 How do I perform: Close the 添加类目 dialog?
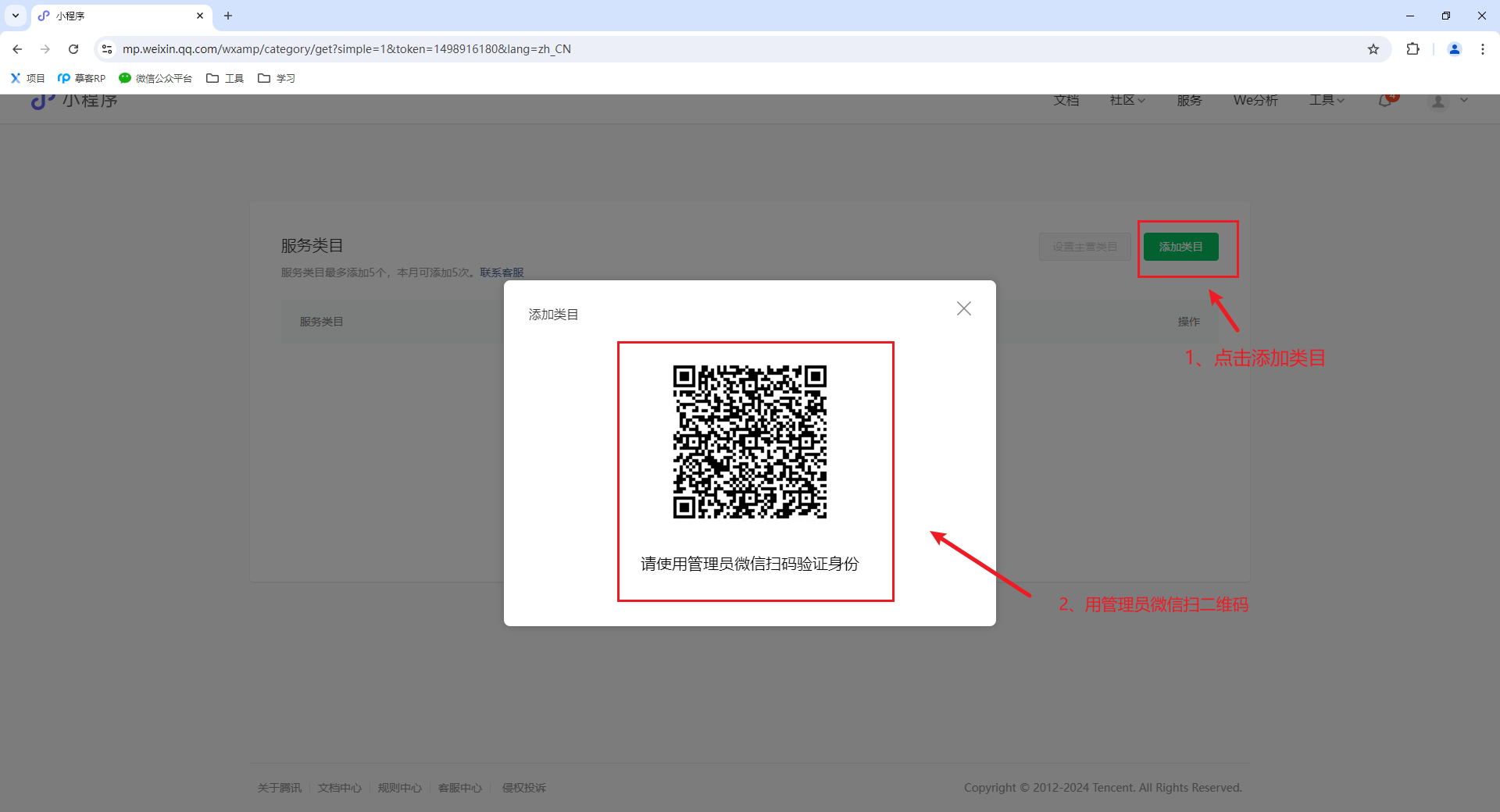[x=964, y=308]
